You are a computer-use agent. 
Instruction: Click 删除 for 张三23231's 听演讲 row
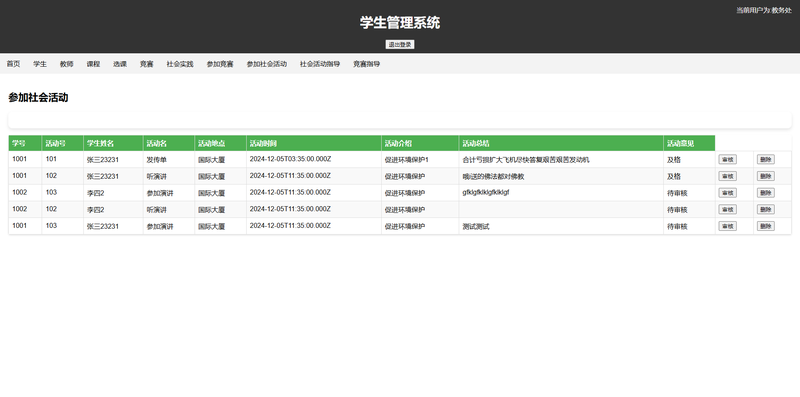(765, 176)
